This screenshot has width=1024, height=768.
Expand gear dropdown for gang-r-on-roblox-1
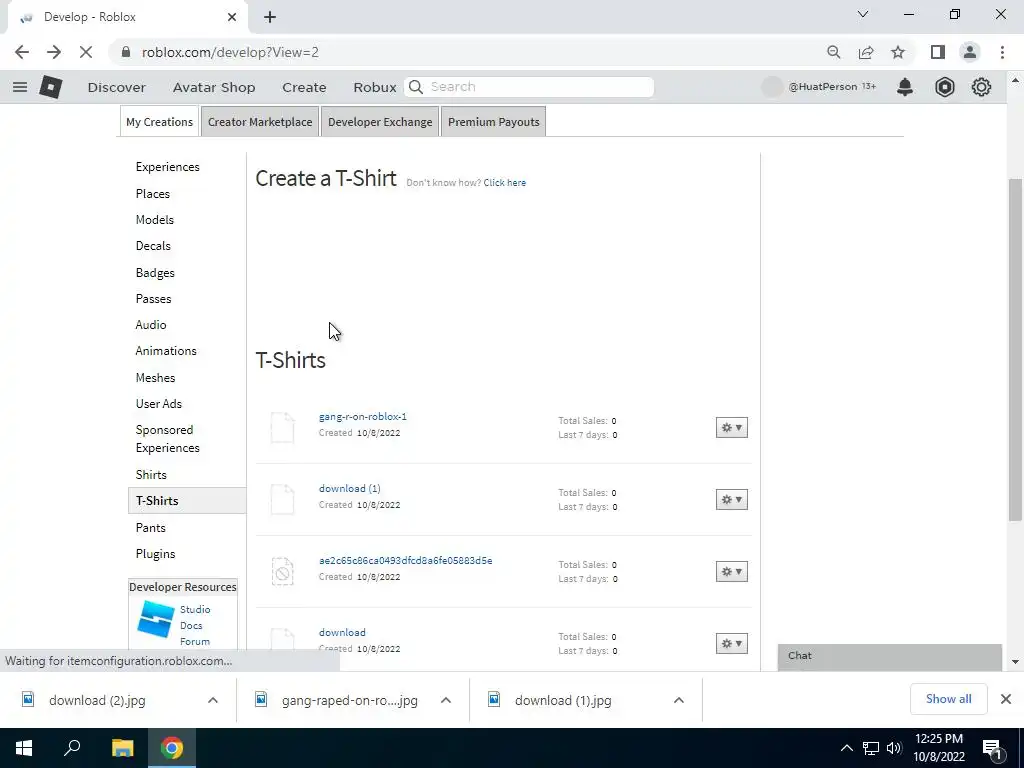(x=731, y=428)
